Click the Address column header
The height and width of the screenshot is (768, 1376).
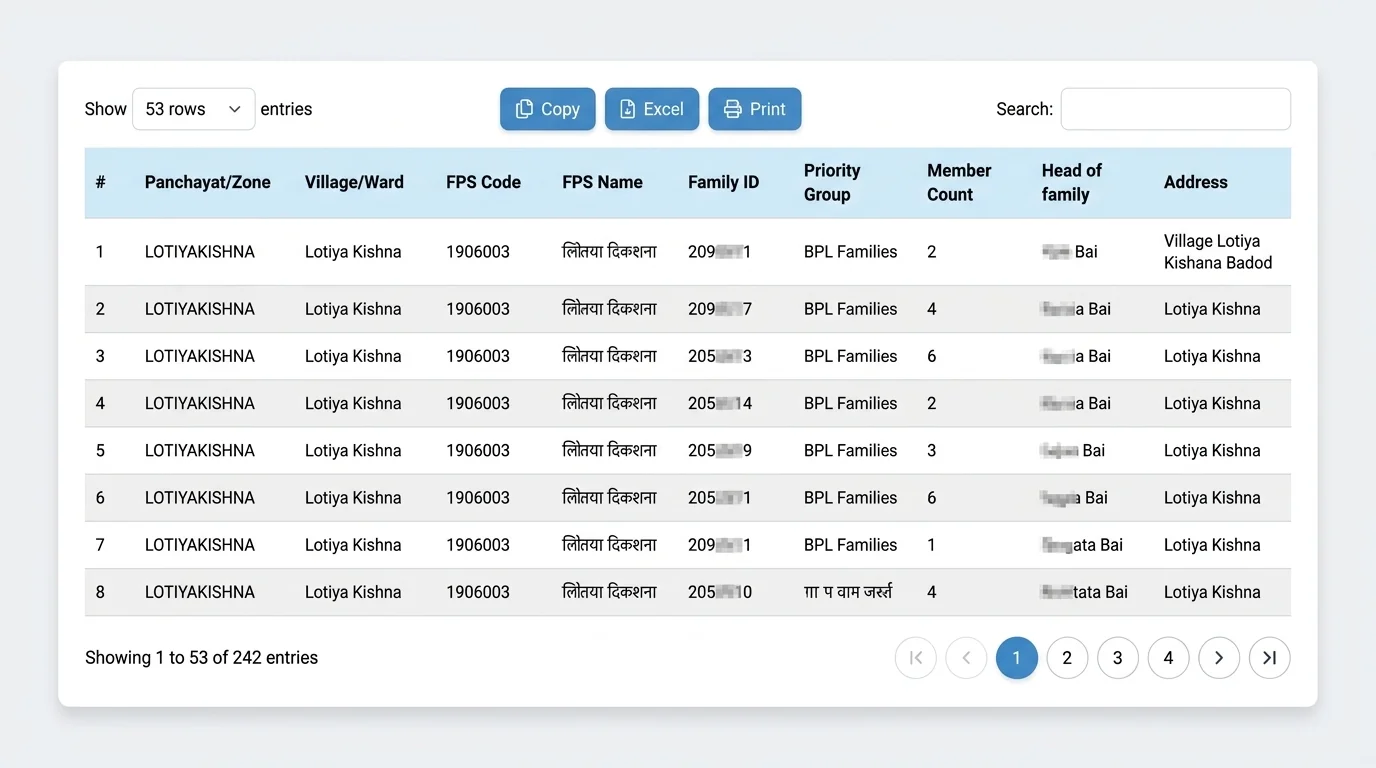[x=1195, y=183]
